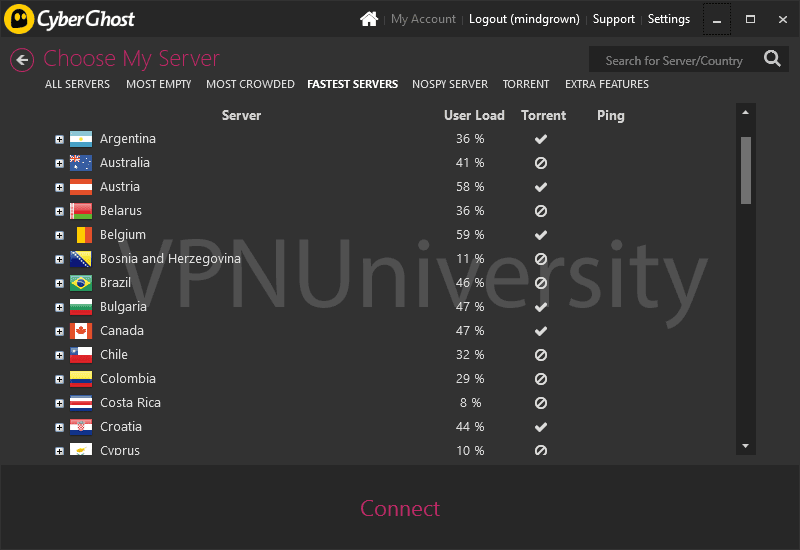Image resolution: width=800 pixels, height=550 pixels.
Task: Switch to the TORRENT tab
Action: (526, 84)
